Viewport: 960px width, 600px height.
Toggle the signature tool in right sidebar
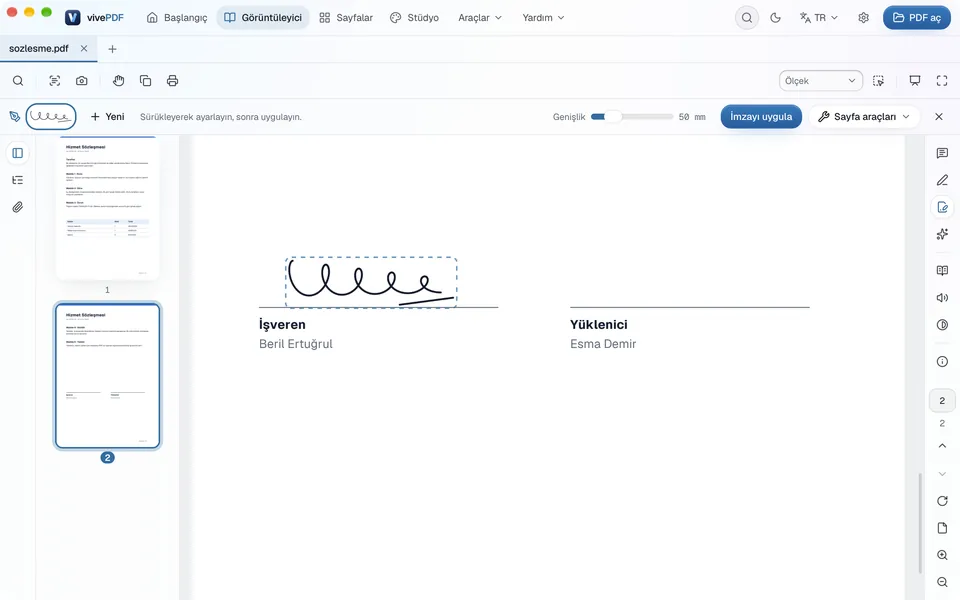pyautogui.click(x=942, y=207)
